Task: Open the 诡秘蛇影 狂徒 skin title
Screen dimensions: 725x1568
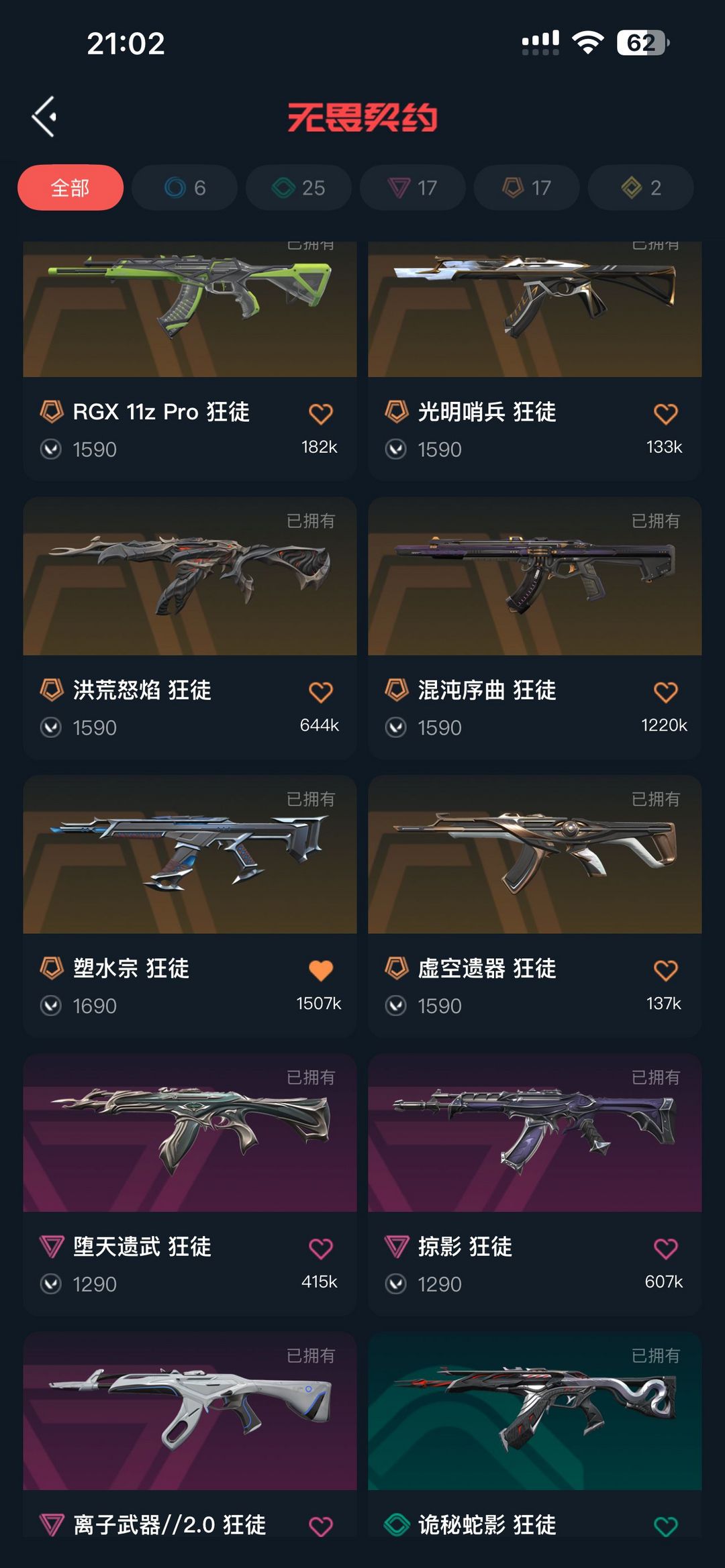Action: [487, 1525]
